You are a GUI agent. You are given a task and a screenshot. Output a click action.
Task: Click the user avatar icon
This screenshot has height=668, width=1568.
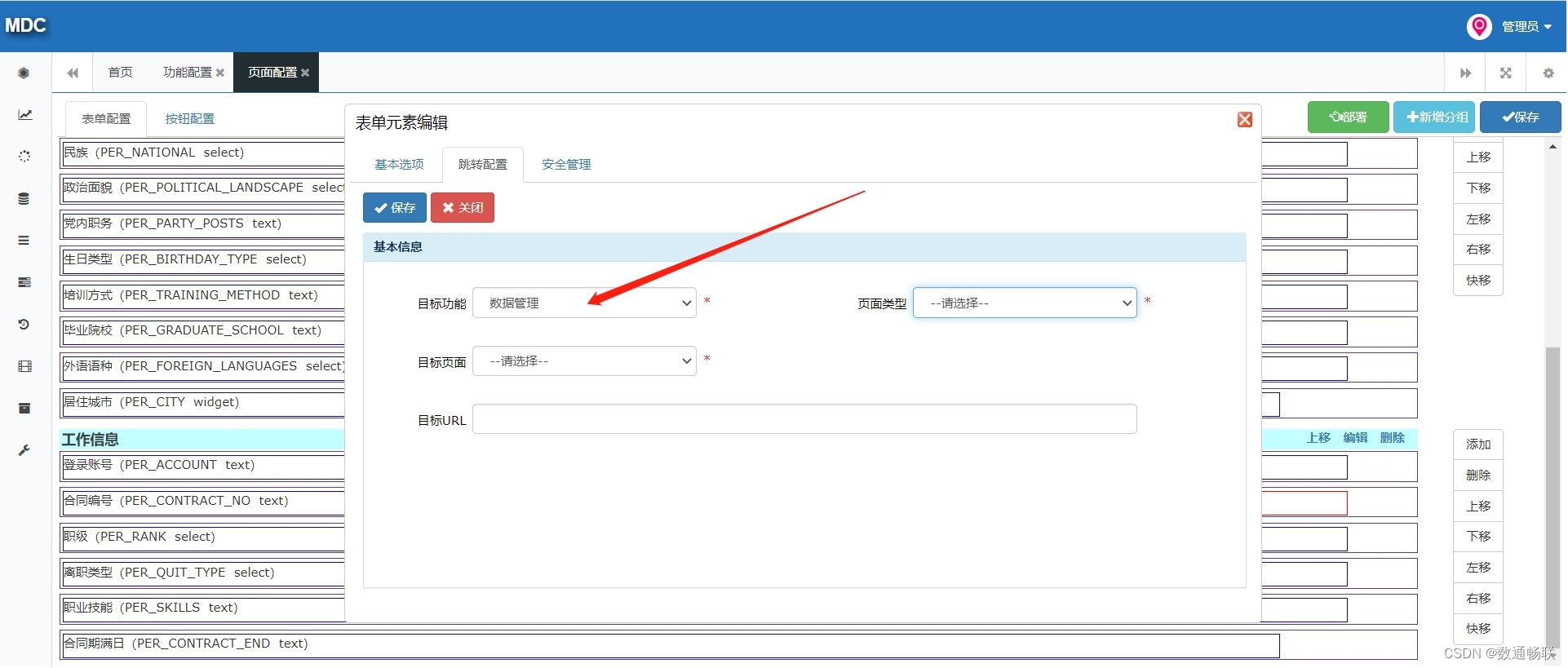click(1479, 26)
